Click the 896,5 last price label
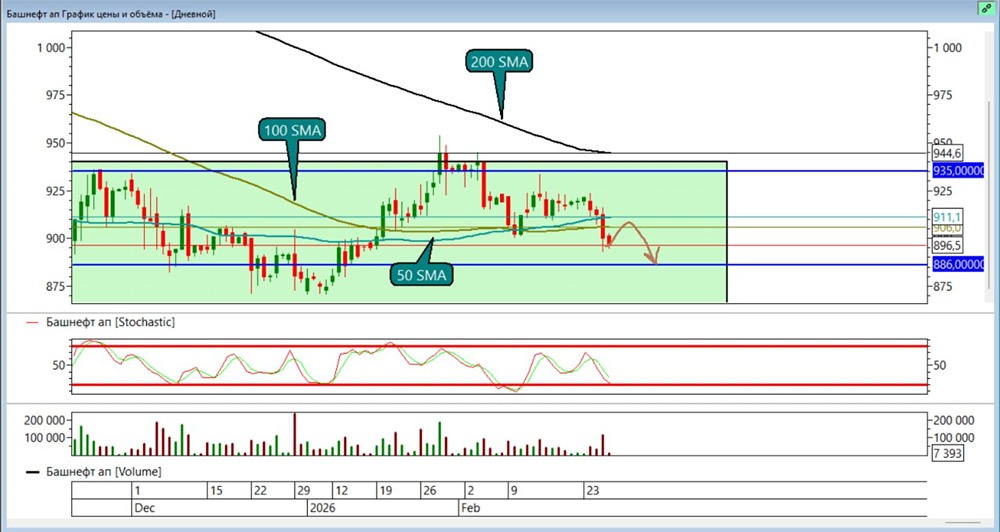The width and height of the screenshot is (1000, 532). (947, 246)
